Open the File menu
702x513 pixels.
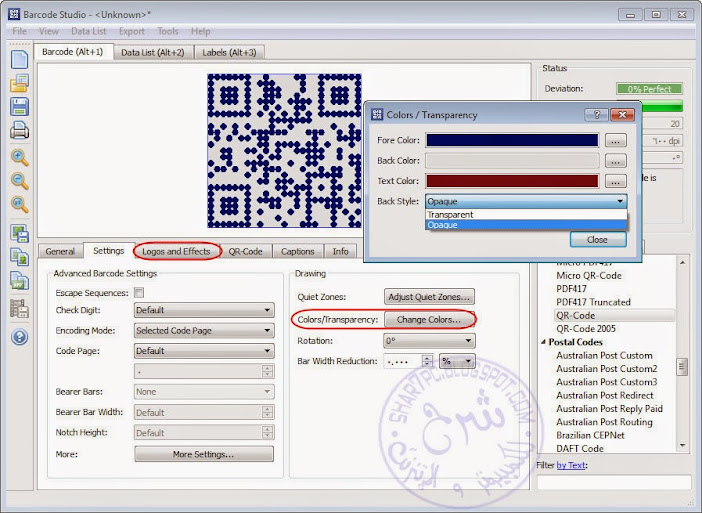click(19, 31)
